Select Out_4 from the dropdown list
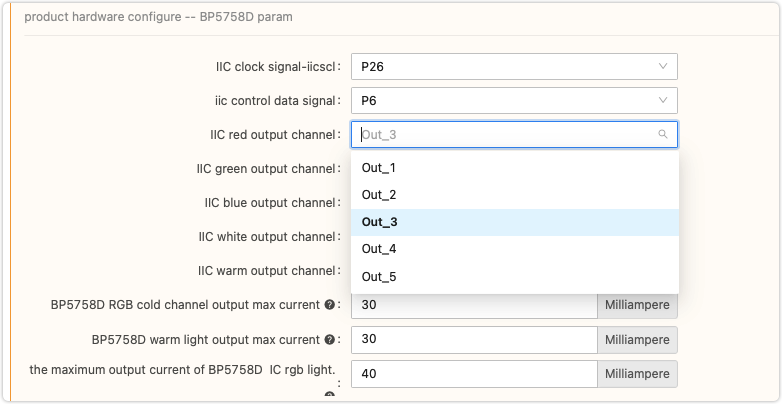The height and width of the screenshot is (404, 782). (515, 249)
